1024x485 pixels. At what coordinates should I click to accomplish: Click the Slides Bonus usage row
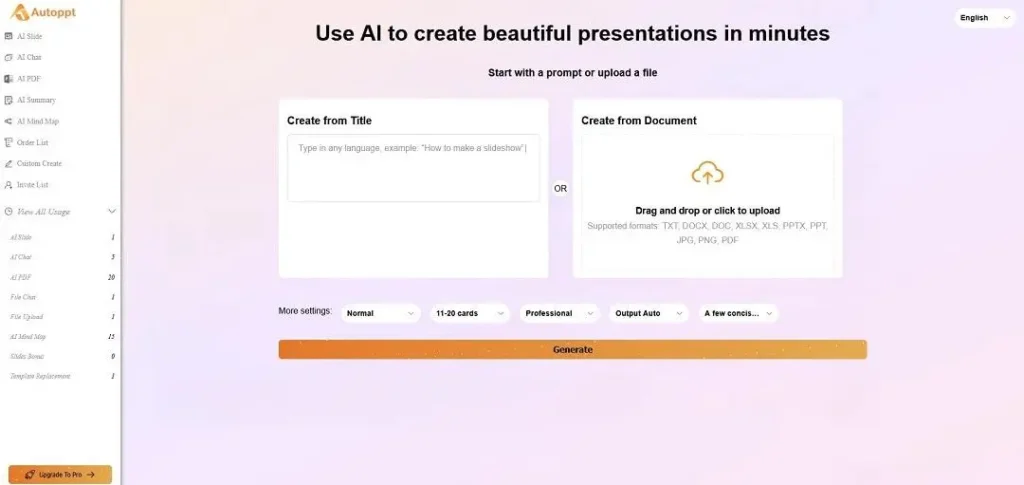(x=62, y=356)
